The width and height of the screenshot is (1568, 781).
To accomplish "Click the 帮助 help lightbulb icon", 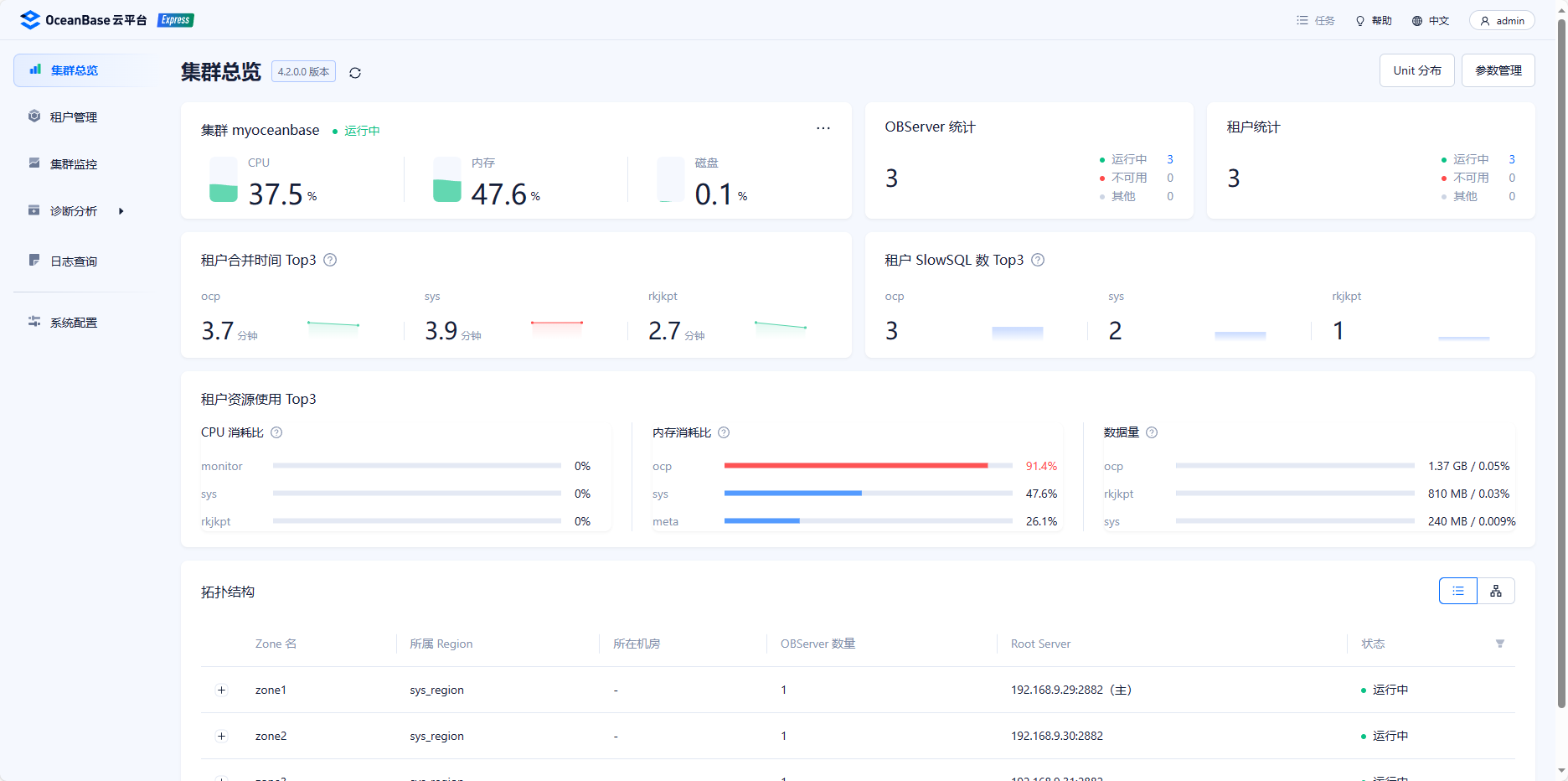I will tap(1360, 21).
